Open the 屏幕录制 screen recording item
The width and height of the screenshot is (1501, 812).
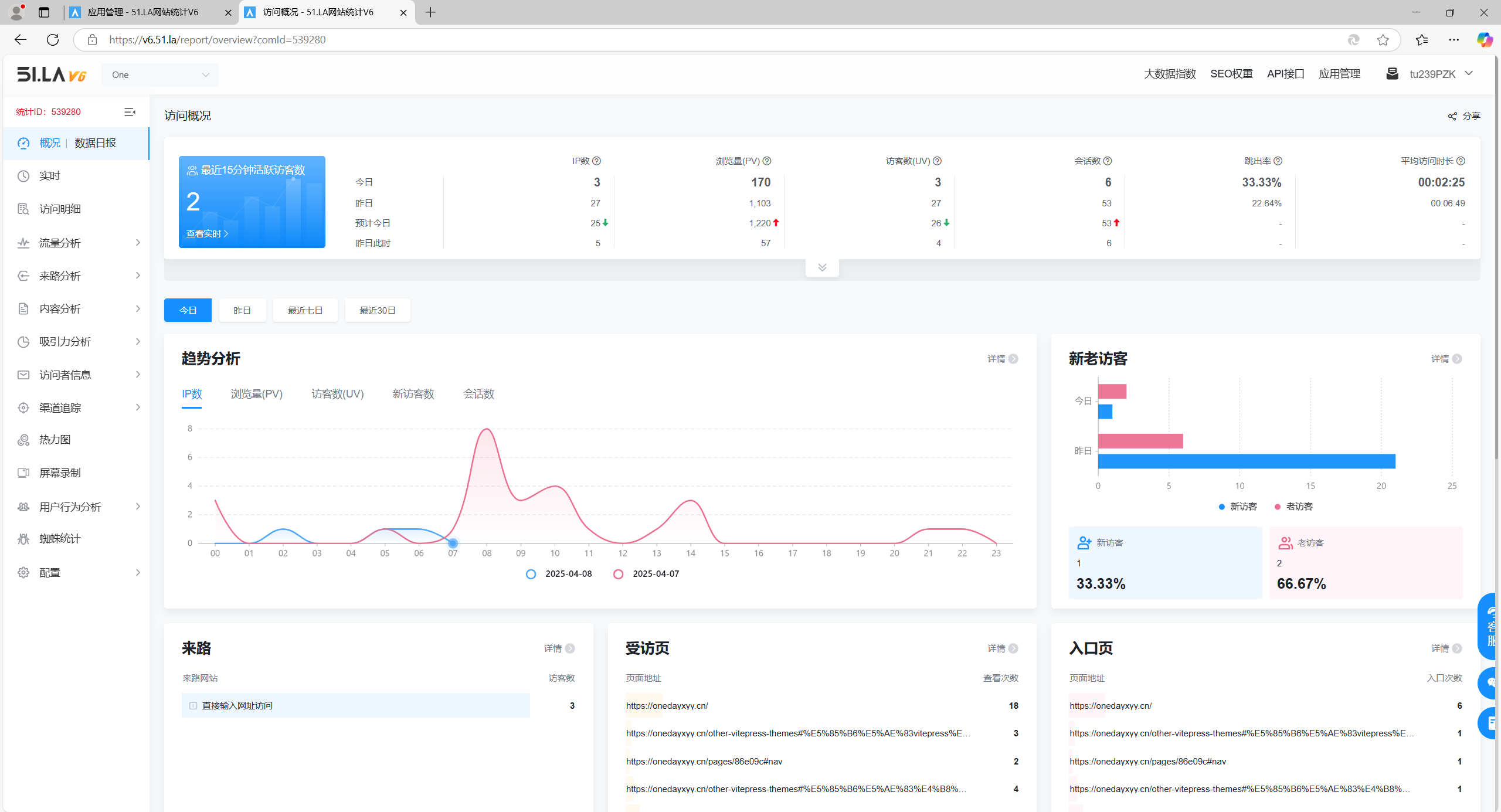pos(60,473)
